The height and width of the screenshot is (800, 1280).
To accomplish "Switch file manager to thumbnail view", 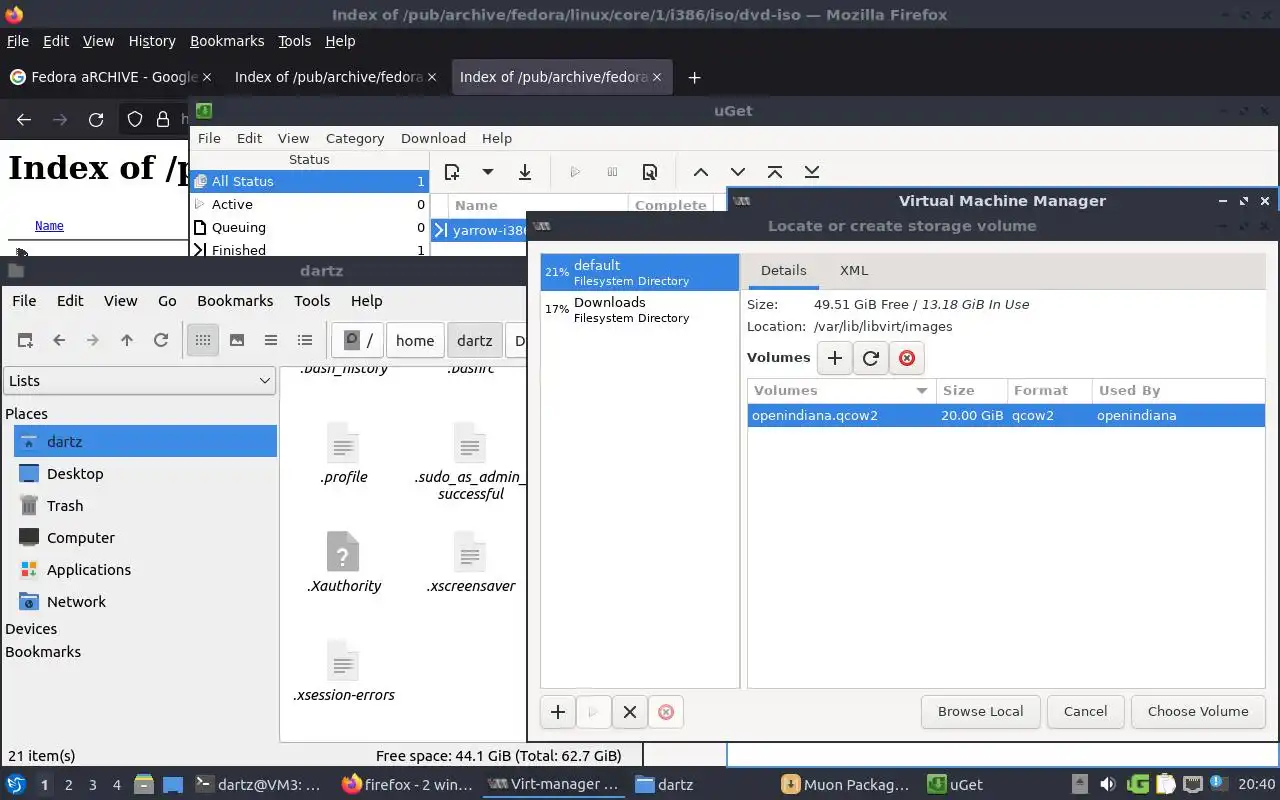I will (x=237, y=340).
